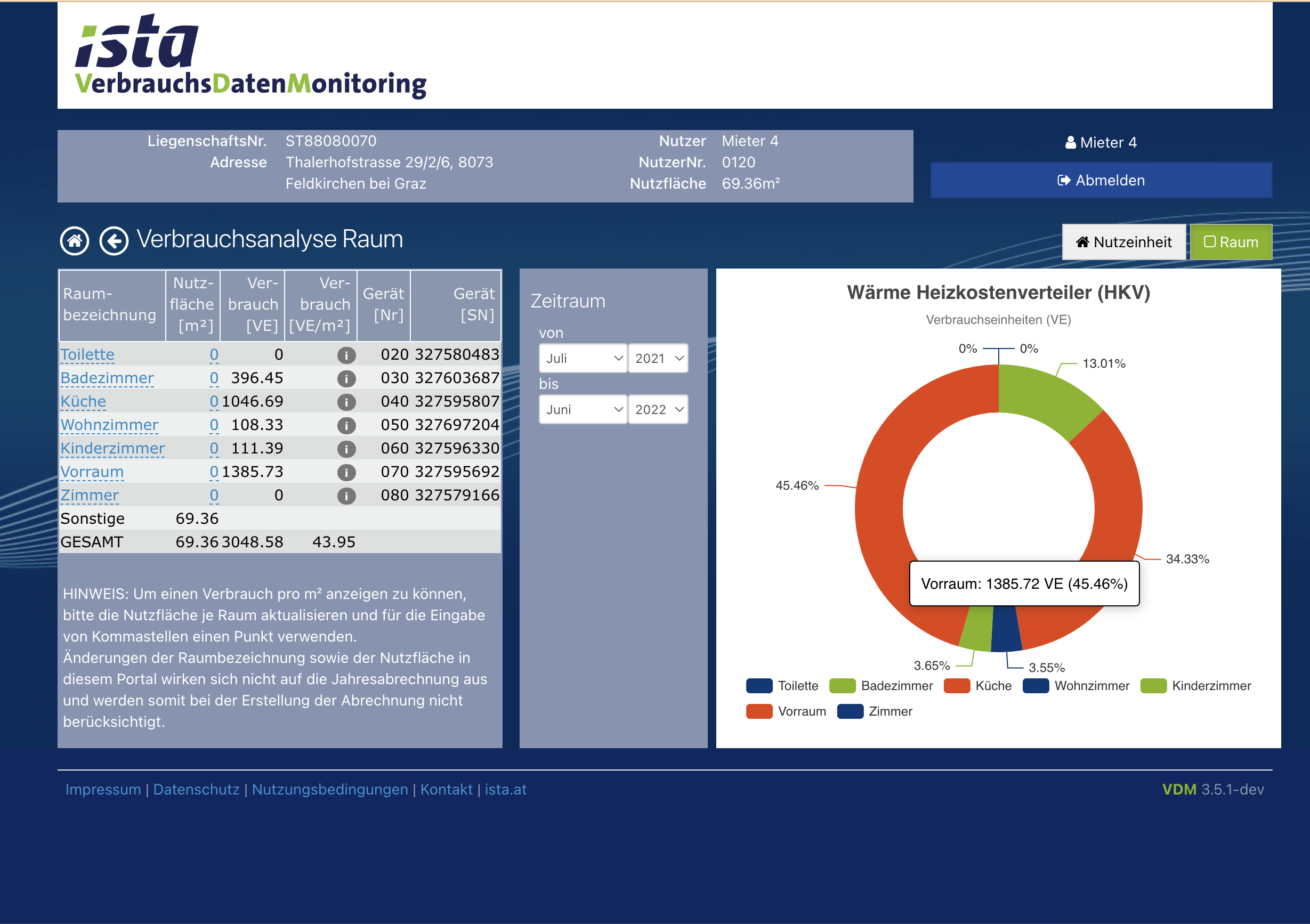The height and width of the screenshot is (924, 1310).
Task: Open the bis year dropdown showing 2022
Action: coord(658,409)
